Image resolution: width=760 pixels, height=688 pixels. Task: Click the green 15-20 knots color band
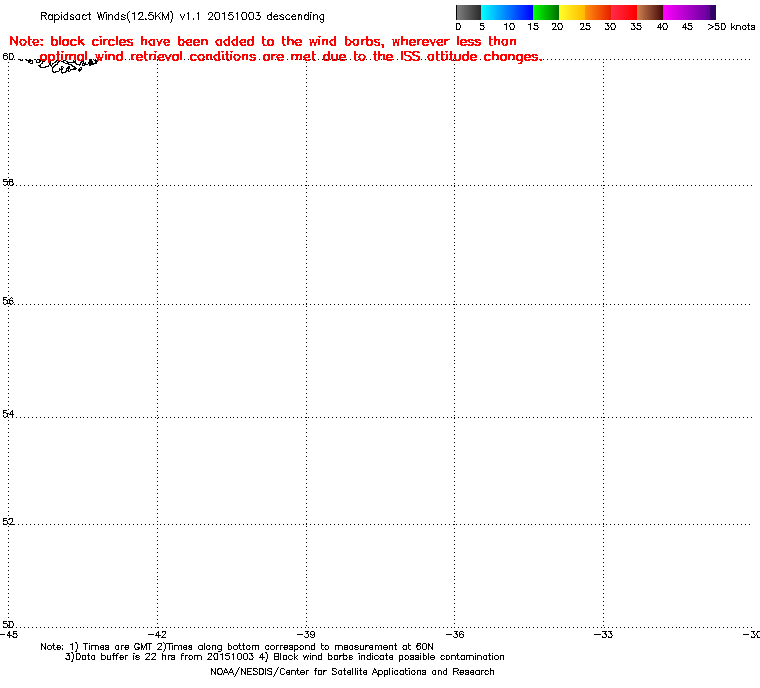click(x=546, y=12)
